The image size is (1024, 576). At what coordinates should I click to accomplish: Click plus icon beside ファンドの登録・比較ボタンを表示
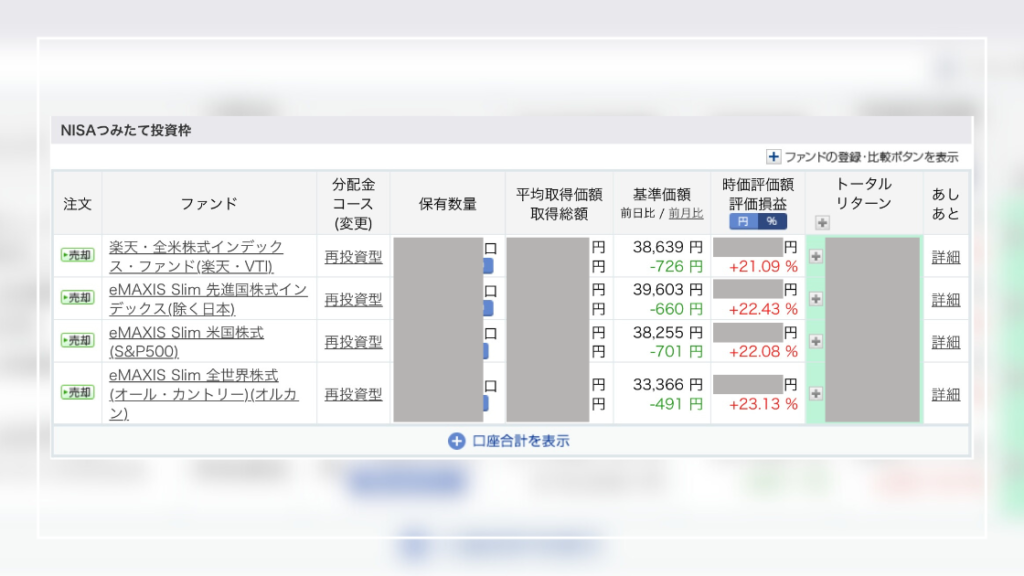pos(773,157)
